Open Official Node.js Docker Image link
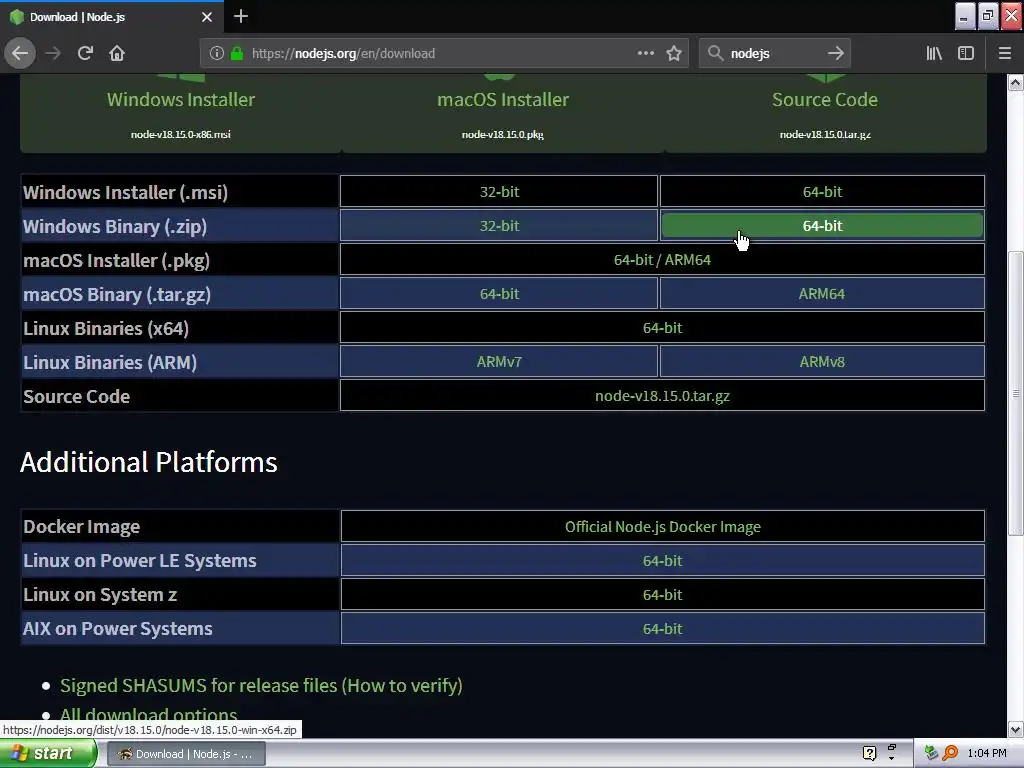 tap(663, 526)
